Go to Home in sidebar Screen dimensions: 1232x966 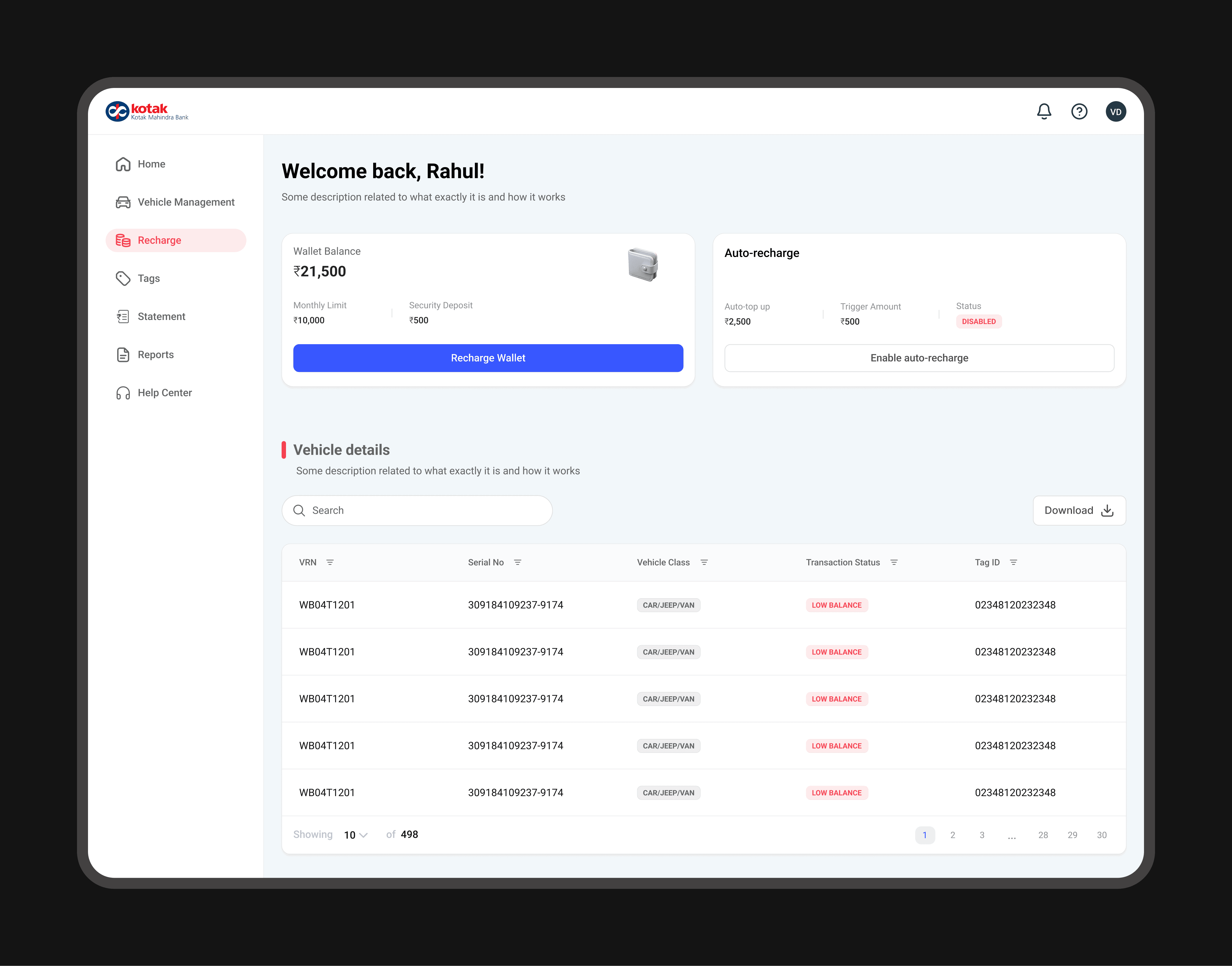coord(151,164)
